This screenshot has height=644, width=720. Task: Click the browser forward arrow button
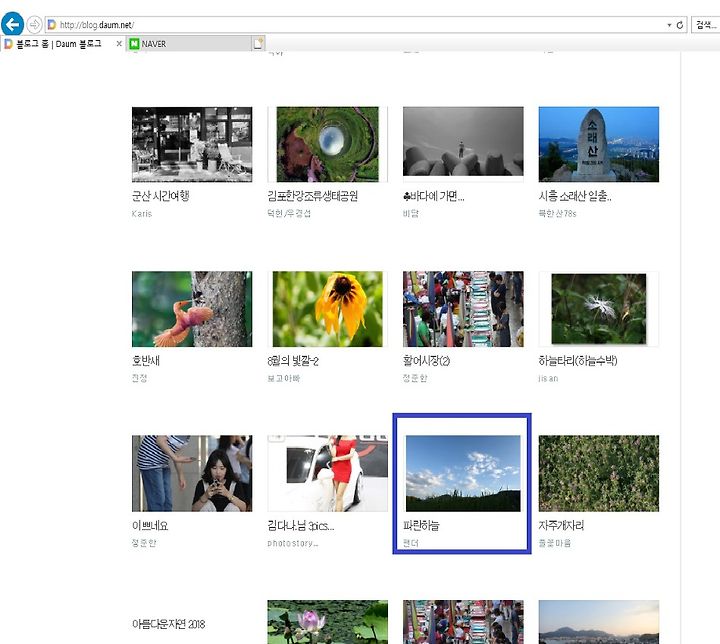point(34,24)
